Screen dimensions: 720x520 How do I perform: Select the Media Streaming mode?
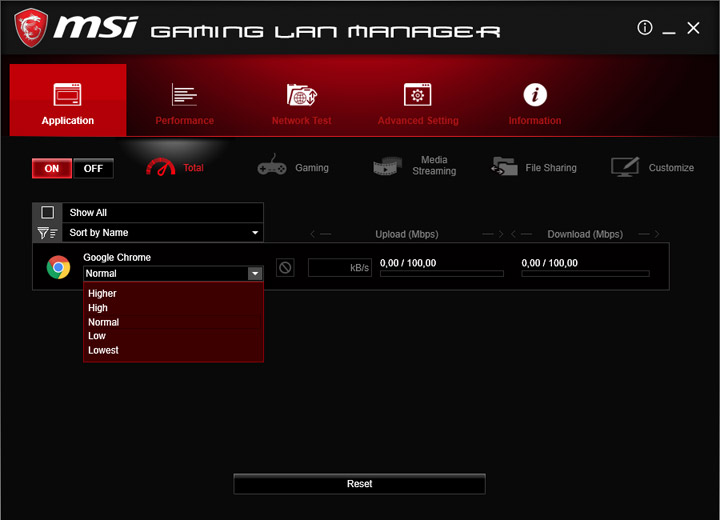click(415, 165)
